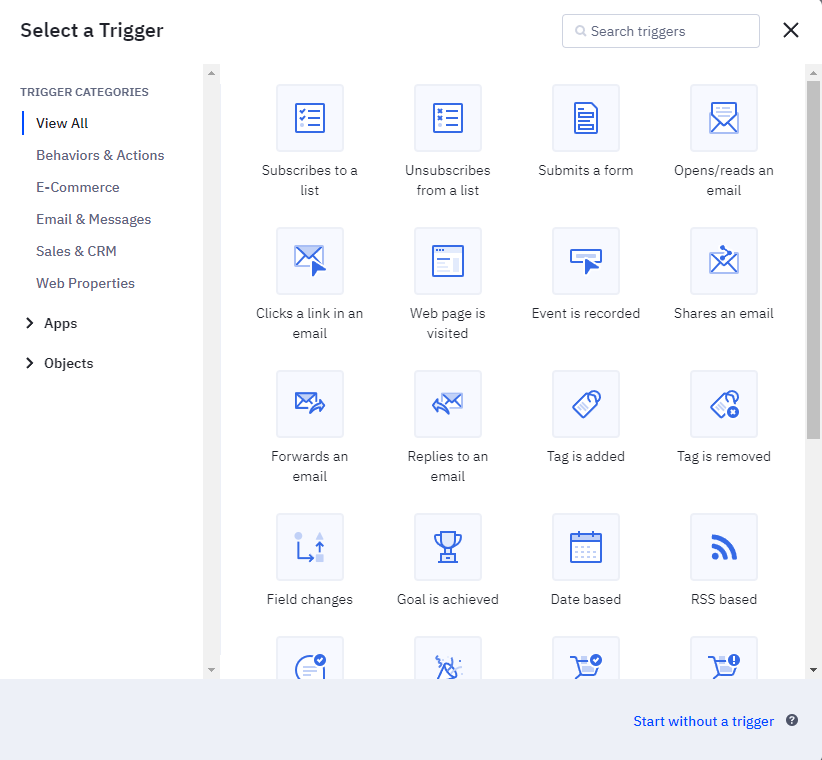Image resolution: width=822 pixels, height=760 pixels.
Task: Click the "Clicks a link in an email" label
Action: click(310, 323)
